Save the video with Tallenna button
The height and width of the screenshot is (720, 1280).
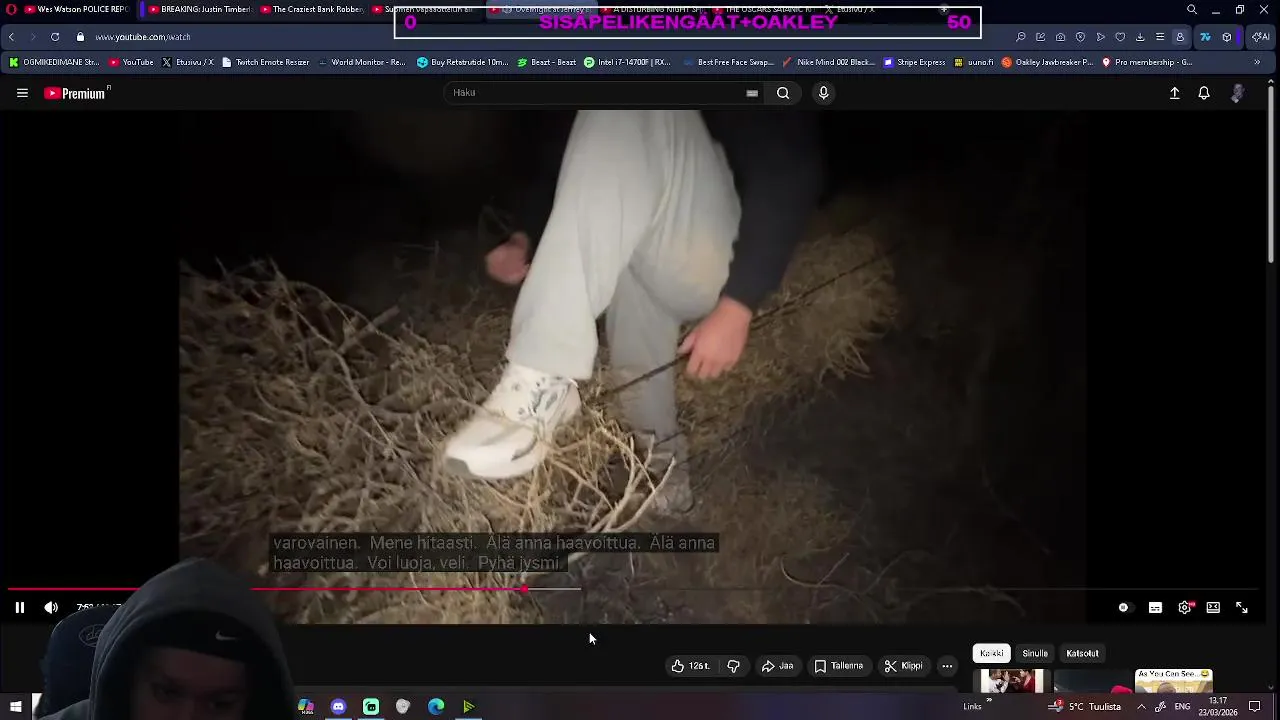click(838, 666)
